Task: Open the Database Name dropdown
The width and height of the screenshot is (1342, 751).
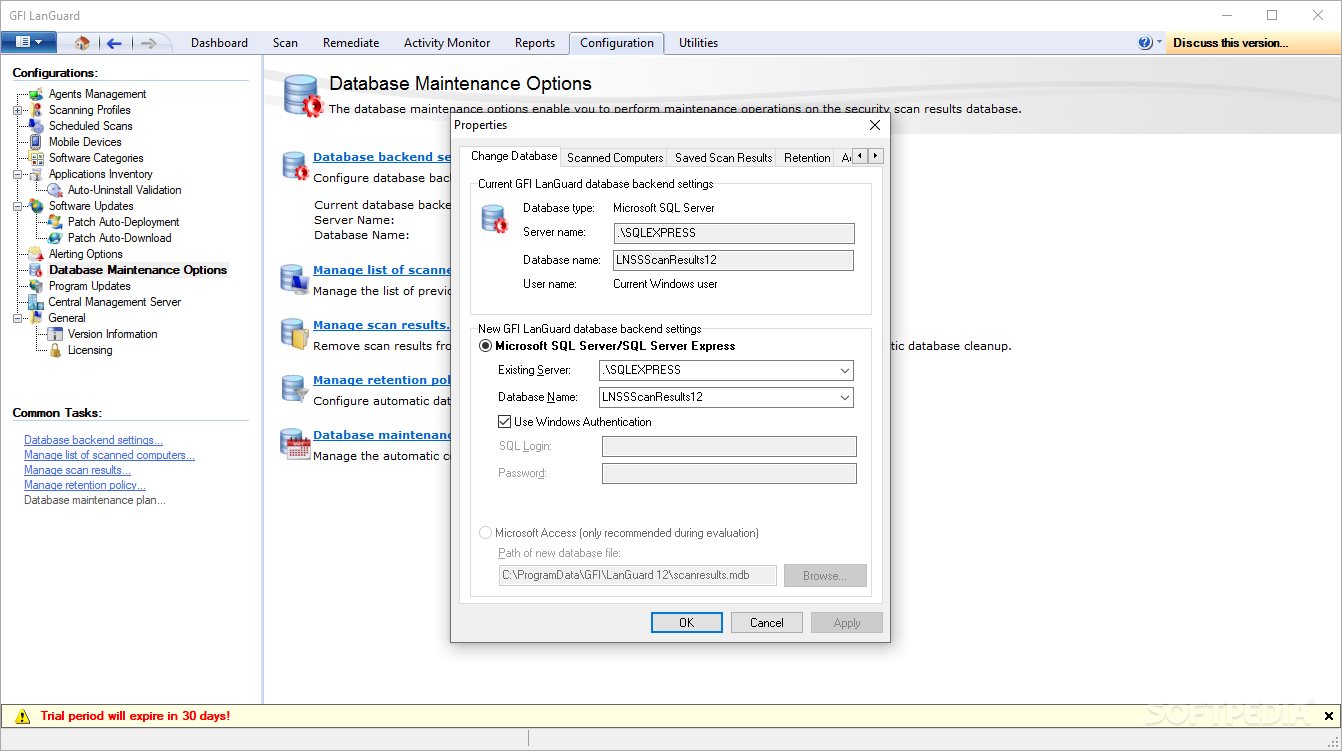Action: click(x=845, y=397)
